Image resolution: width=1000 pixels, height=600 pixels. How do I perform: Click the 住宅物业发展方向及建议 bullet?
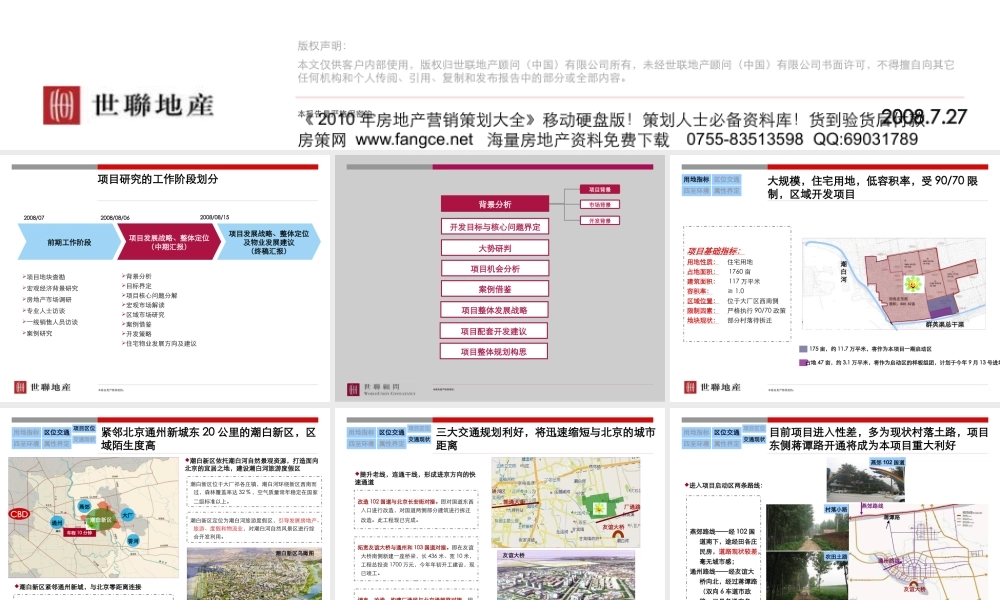click(x=159, y=343)
